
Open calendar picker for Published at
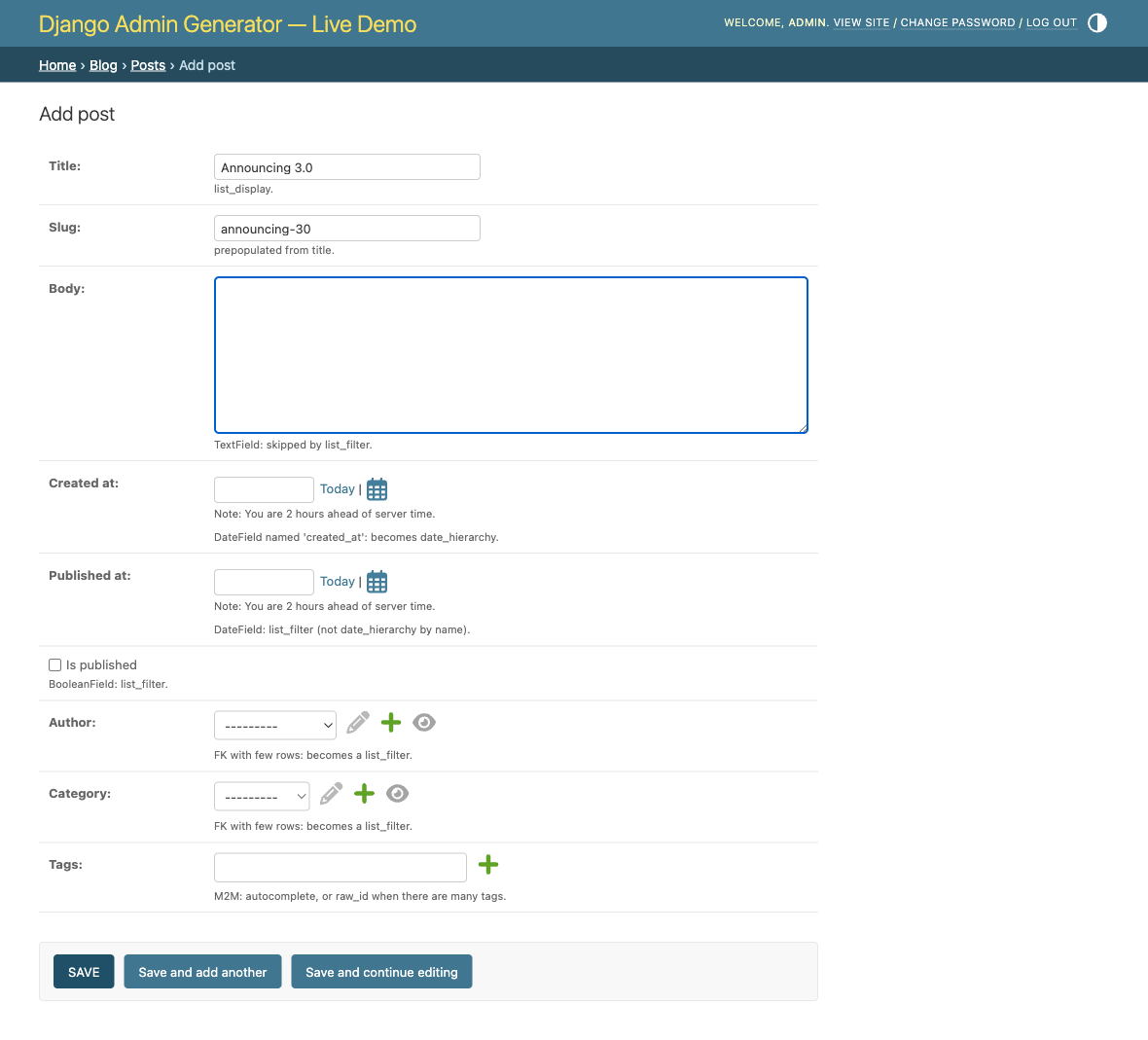(377, 582)
